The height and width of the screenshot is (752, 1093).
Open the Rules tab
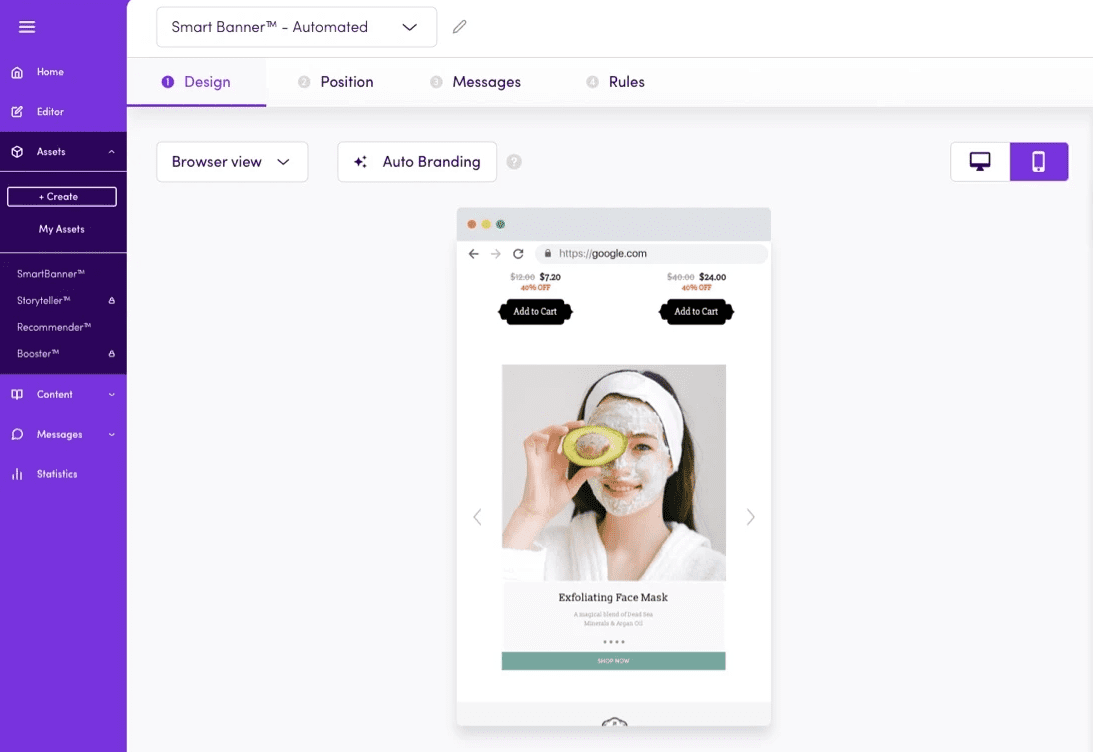tap(626, 82)
